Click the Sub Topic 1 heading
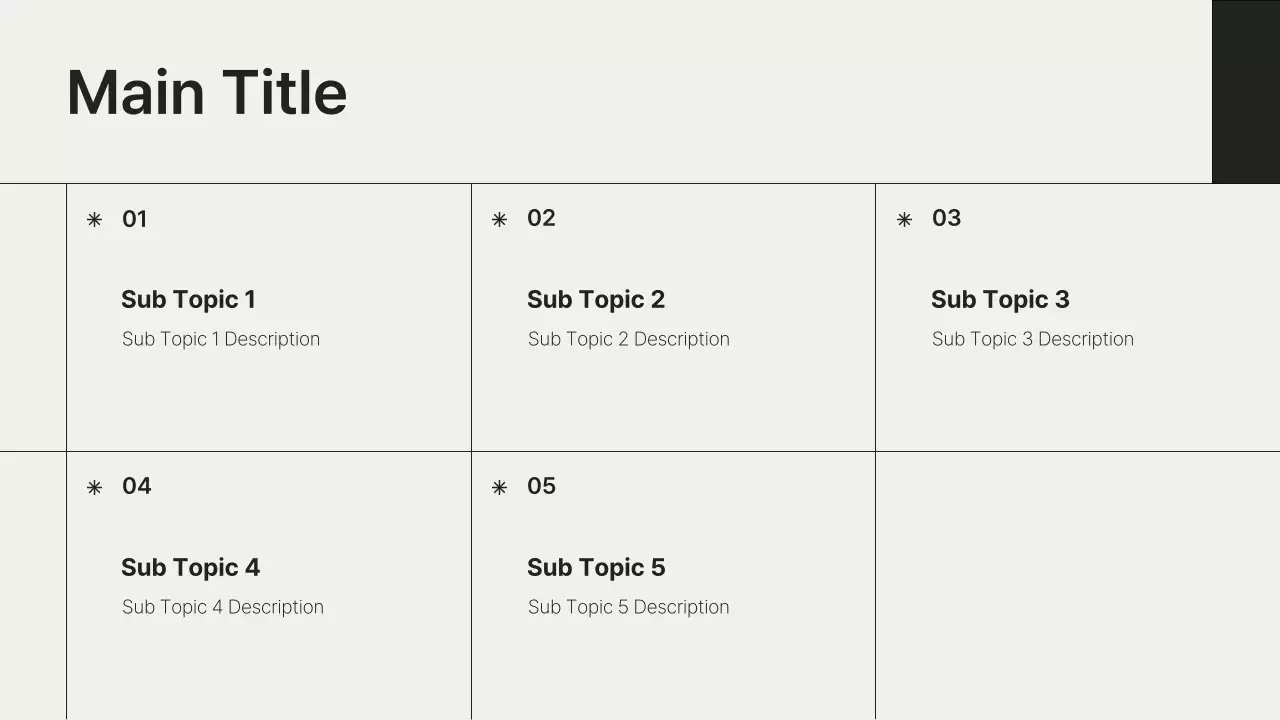Image resolution: width=1280 pixels, height=720 pixels. tap(188, 299)
